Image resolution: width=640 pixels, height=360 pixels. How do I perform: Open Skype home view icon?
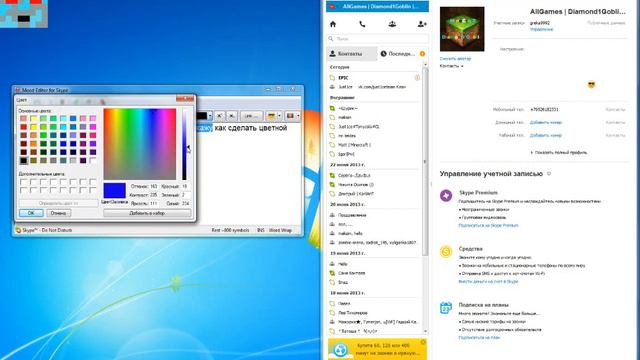333,24
